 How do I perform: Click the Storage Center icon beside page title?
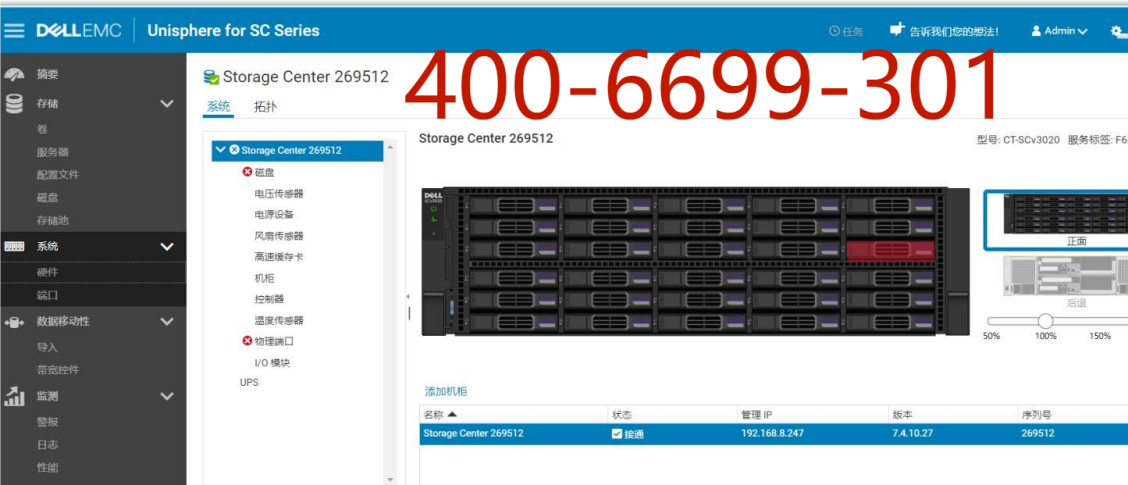(212, 77)
